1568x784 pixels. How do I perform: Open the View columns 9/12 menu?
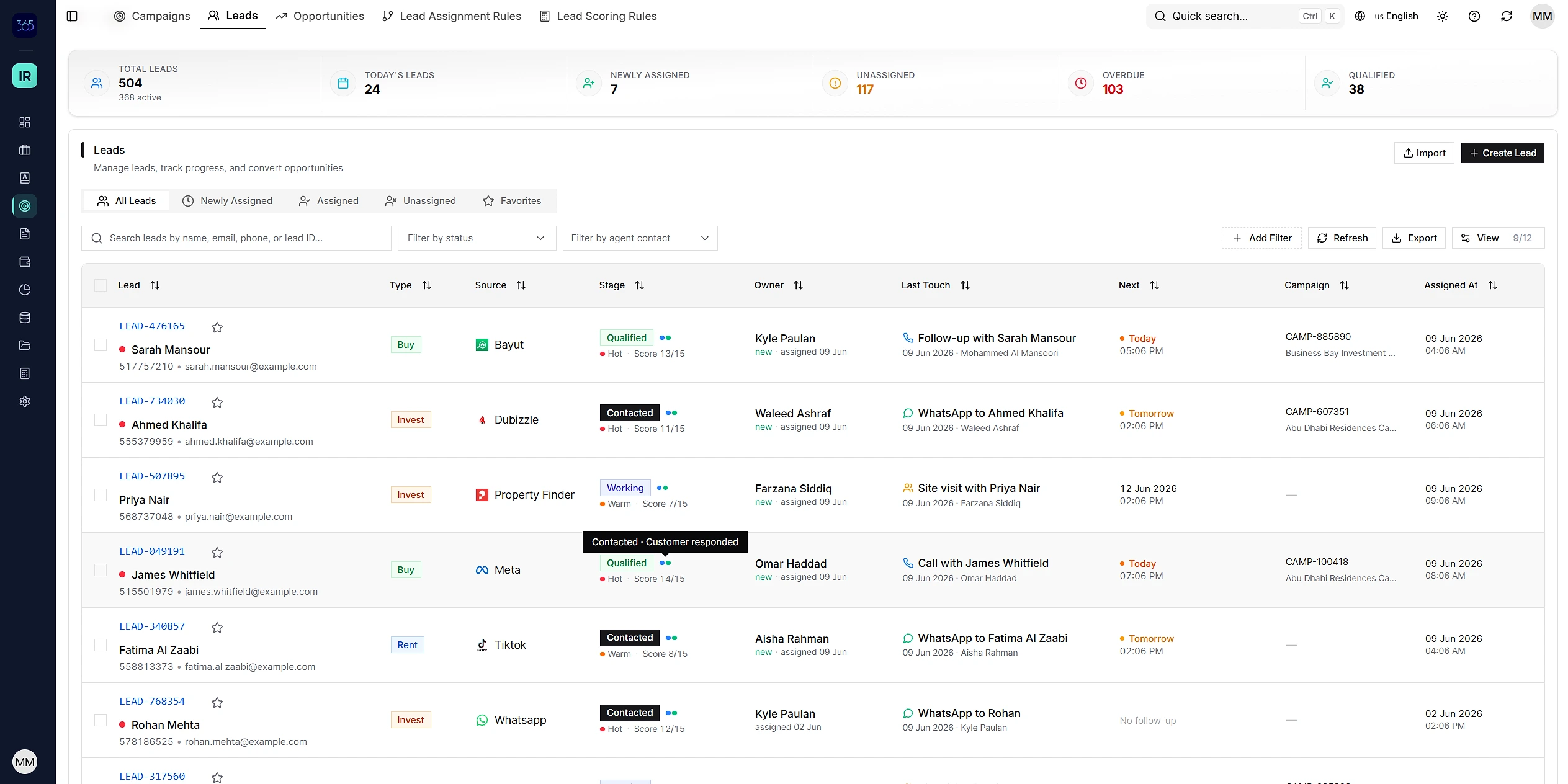click(x=1498, y=238)
